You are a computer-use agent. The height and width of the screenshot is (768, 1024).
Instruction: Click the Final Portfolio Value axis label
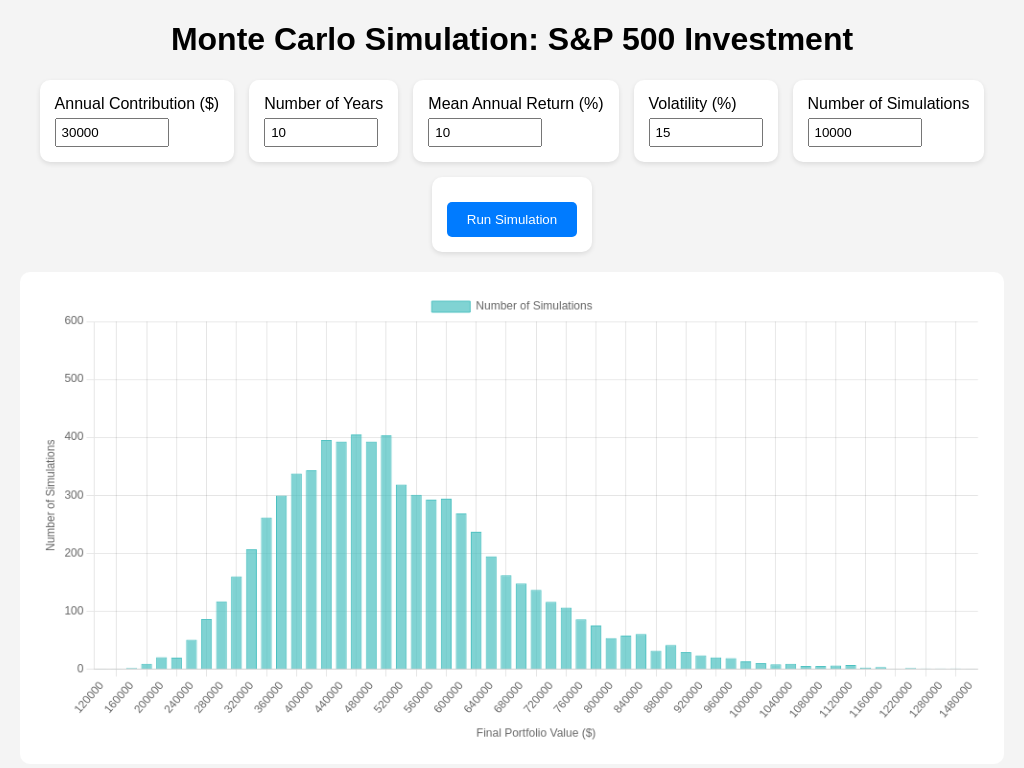(535, 732)
